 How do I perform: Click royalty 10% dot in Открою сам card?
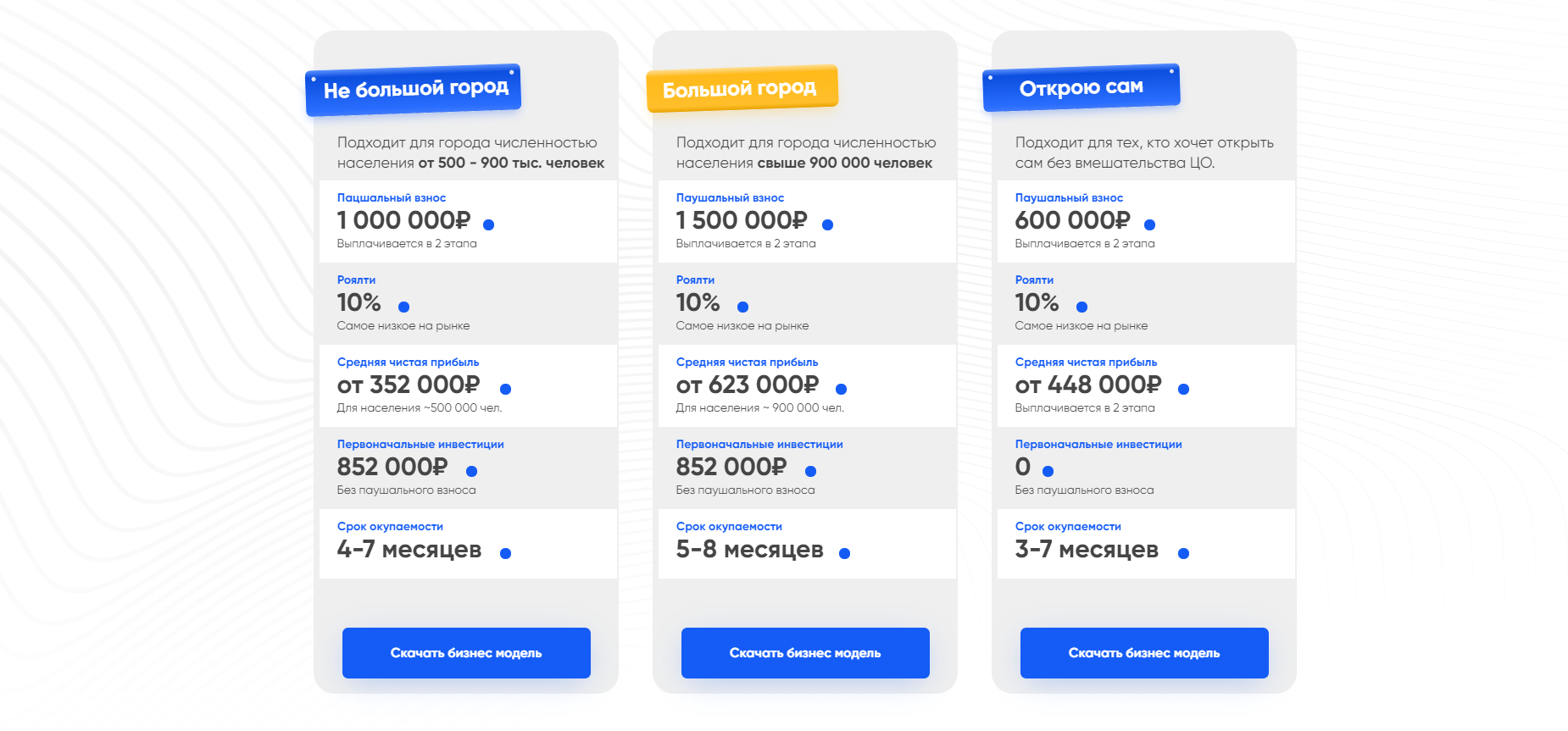pyautogui.click(x=1081, y=307)
